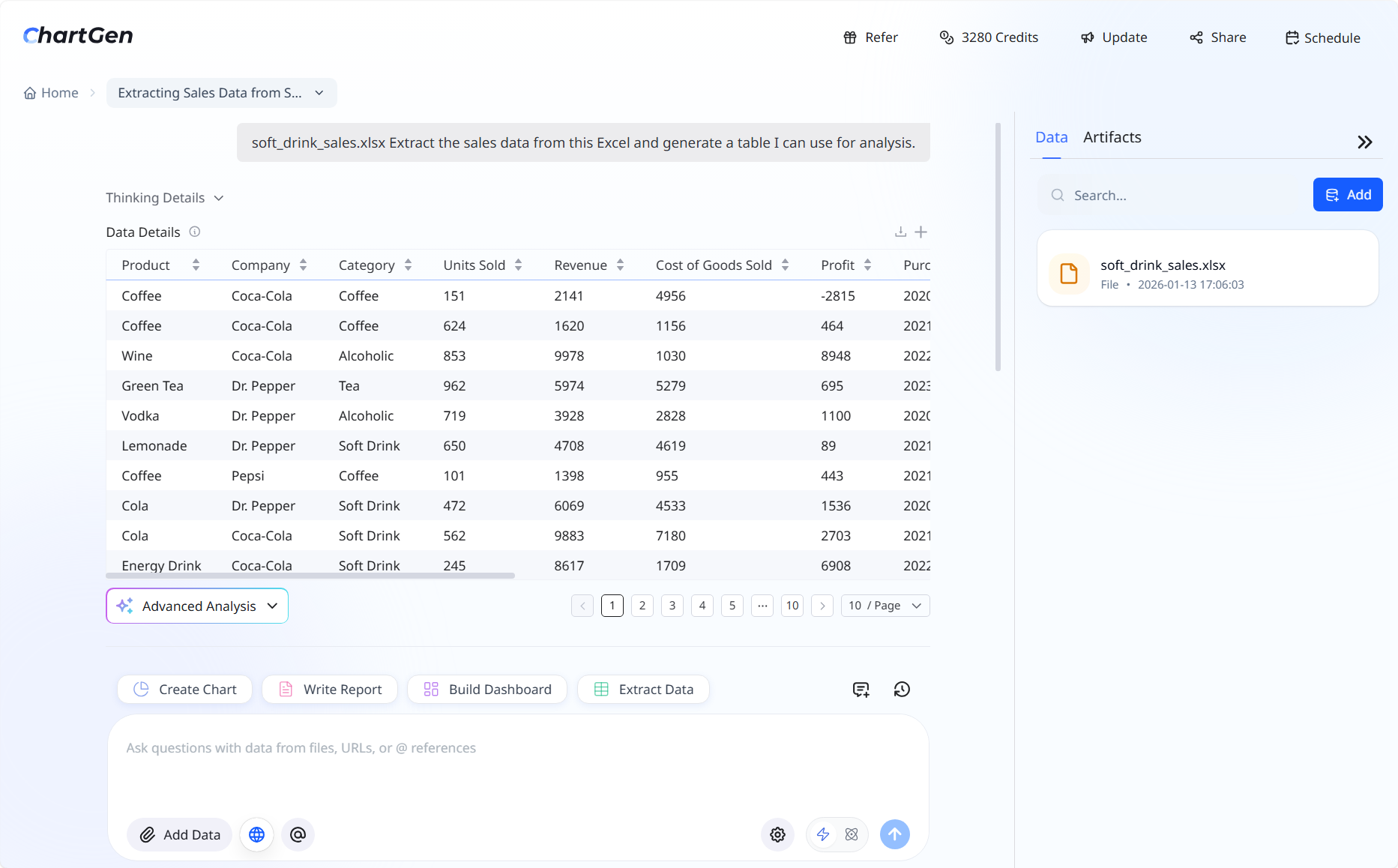Open version history via the clock icon

point(902,689)
